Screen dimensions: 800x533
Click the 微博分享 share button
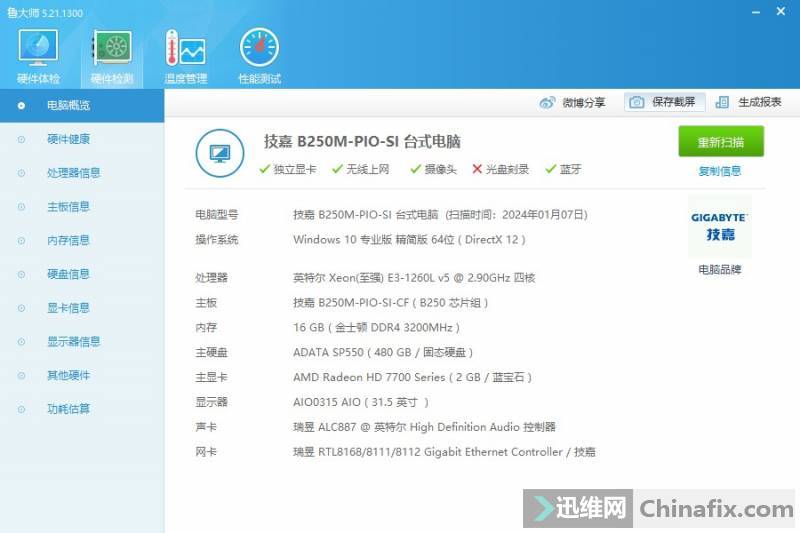(572, 103)
